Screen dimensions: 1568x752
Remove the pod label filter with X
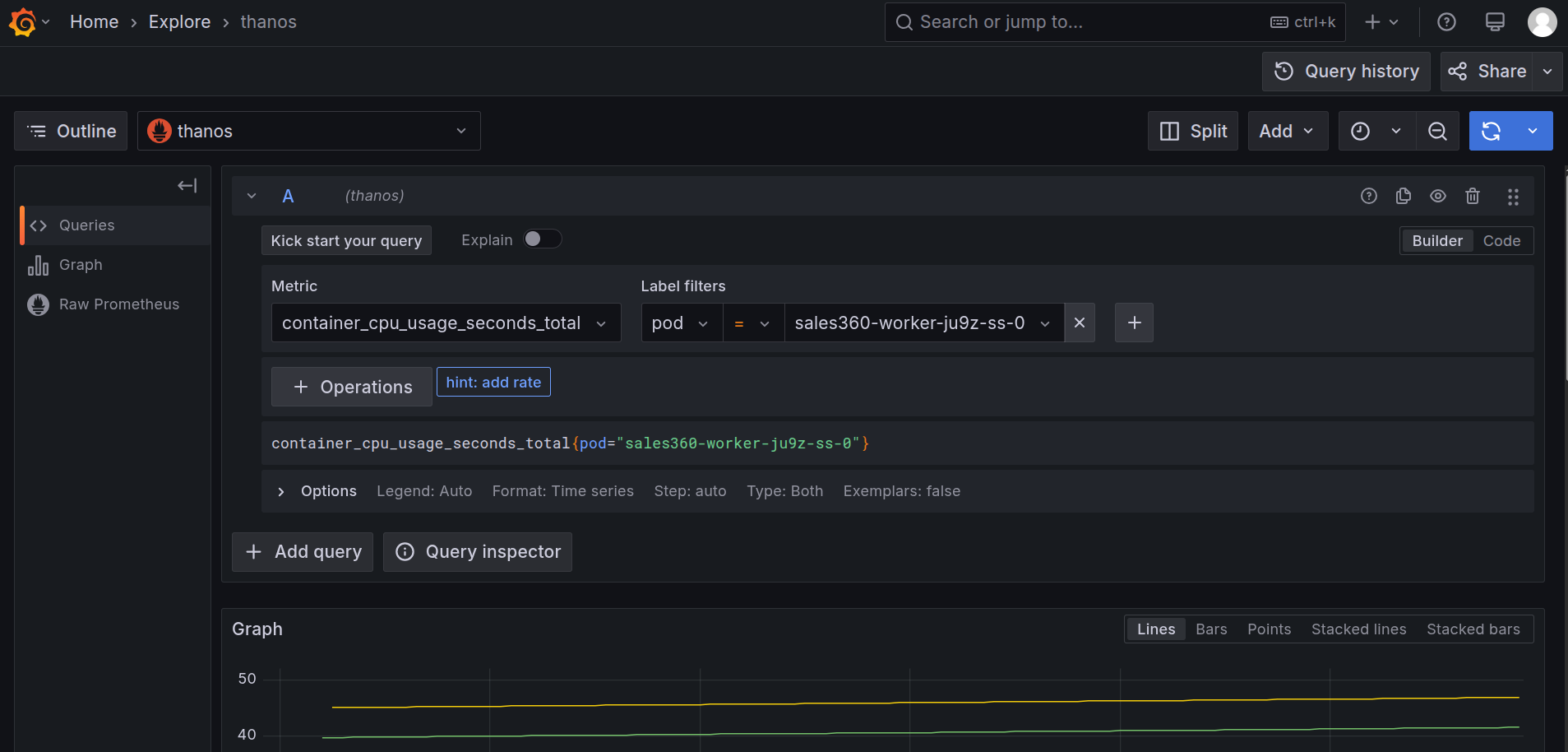1079,323
